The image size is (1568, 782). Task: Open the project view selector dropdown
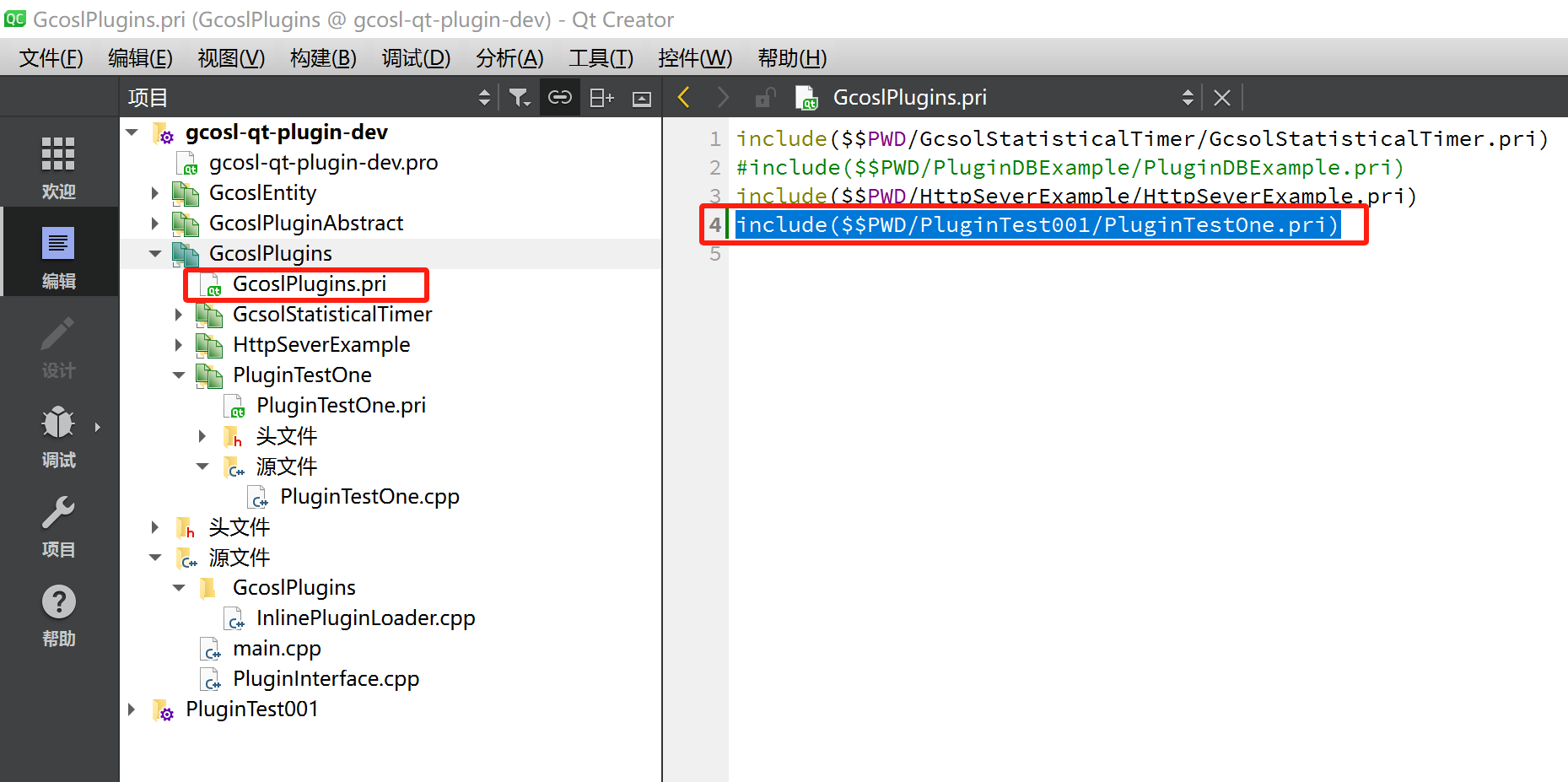coord(484,98)
